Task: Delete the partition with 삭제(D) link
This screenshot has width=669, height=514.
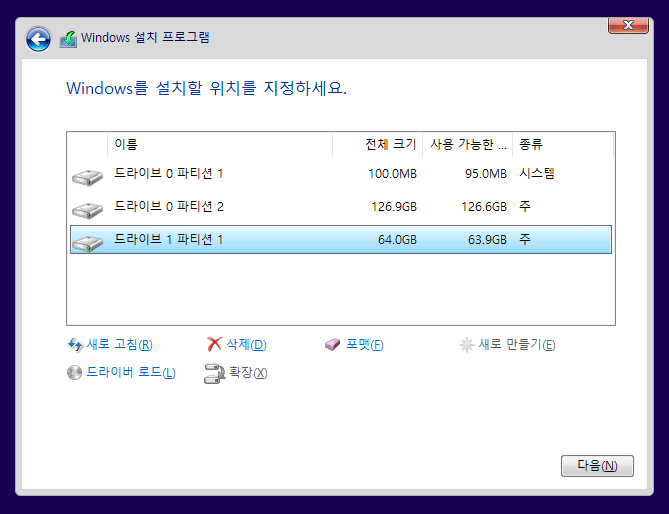Action: click(246, 344)
